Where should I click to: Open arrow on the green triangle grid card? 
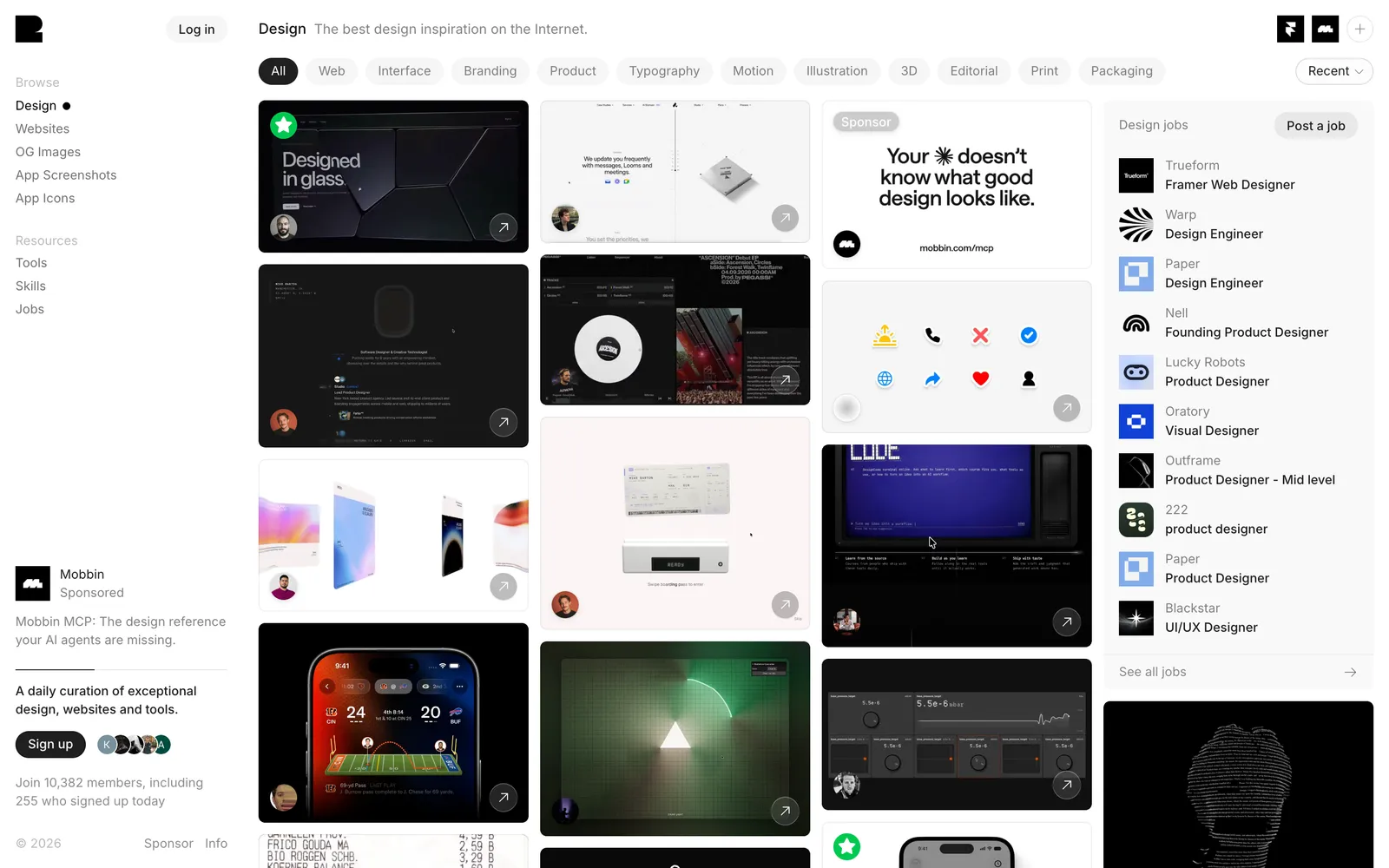pyautogui.click(x=785, y=811)
